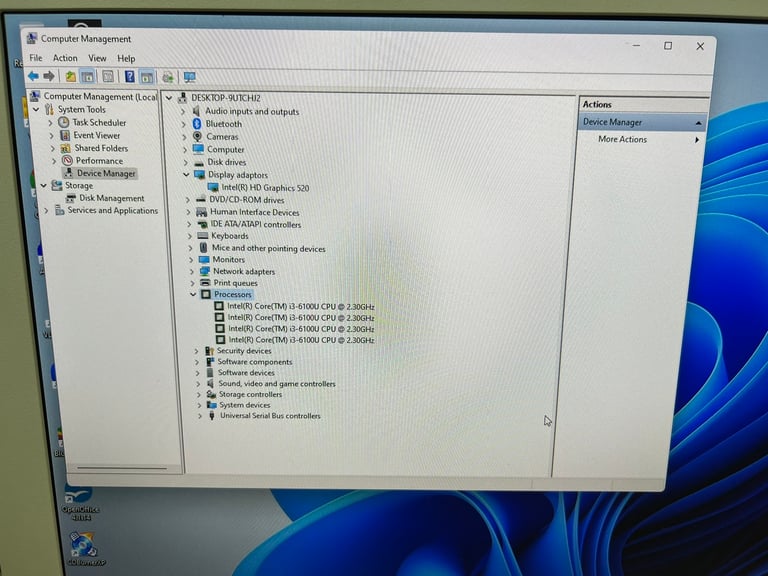Select Device Manager in left tree
768x576 pixels.
[x=106, y=173]
